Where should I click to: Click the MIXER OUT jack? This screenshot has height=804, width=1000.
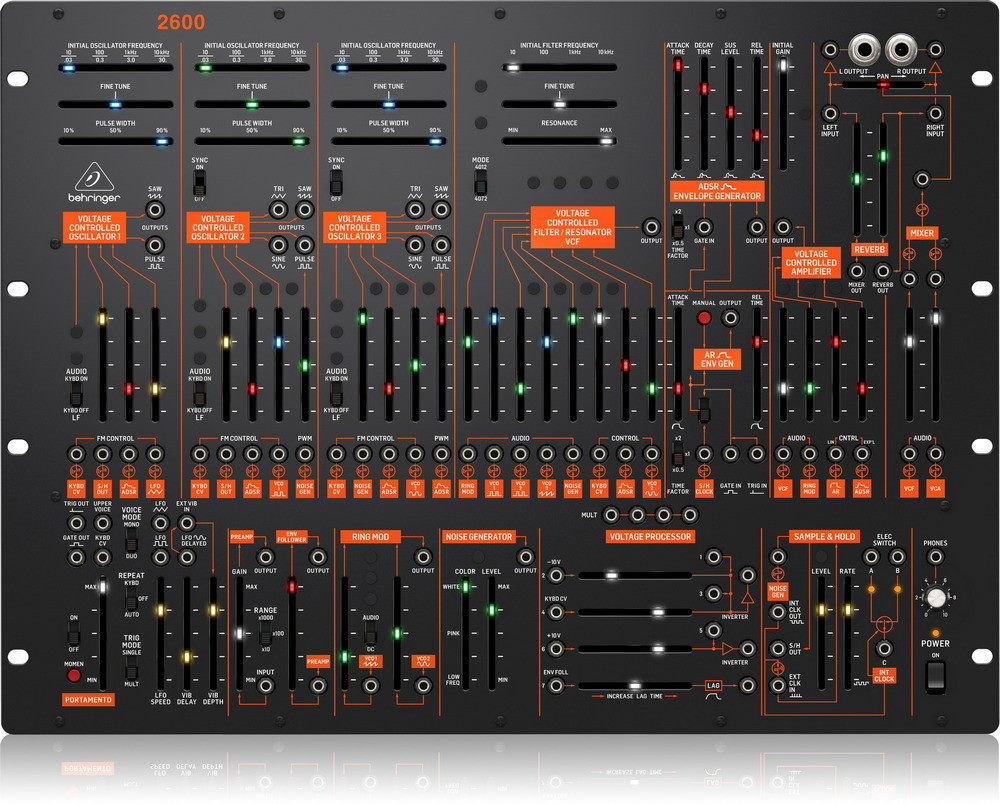click(x=856, y=271)
